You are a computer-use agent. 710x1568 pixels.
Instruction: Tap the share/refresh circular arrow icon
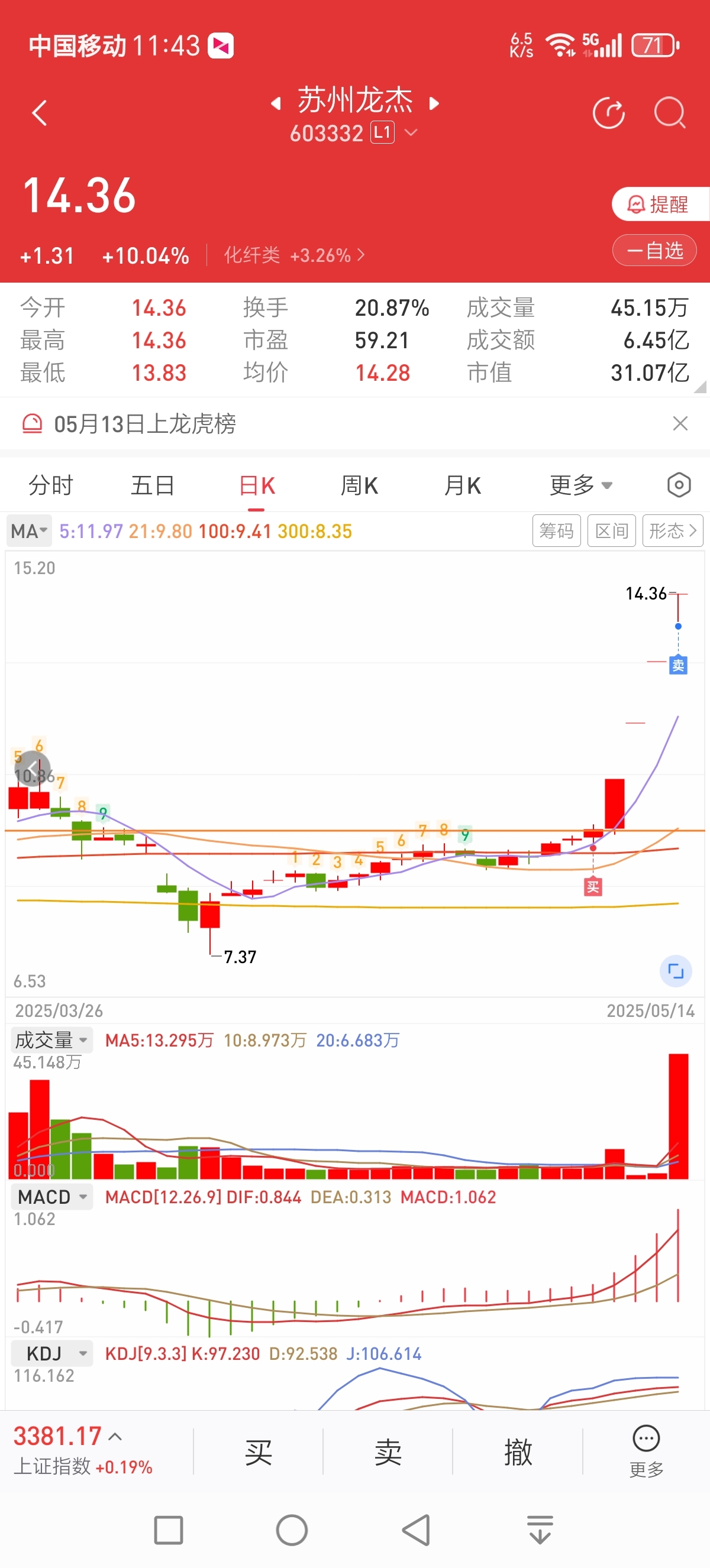coord(609,113)
